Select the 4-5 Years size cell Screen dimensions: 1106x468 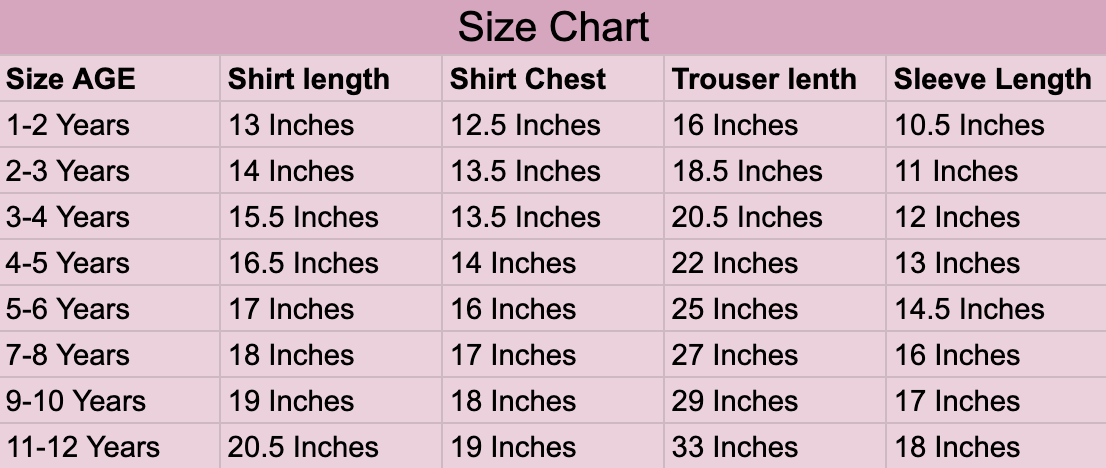click(68, 264)
